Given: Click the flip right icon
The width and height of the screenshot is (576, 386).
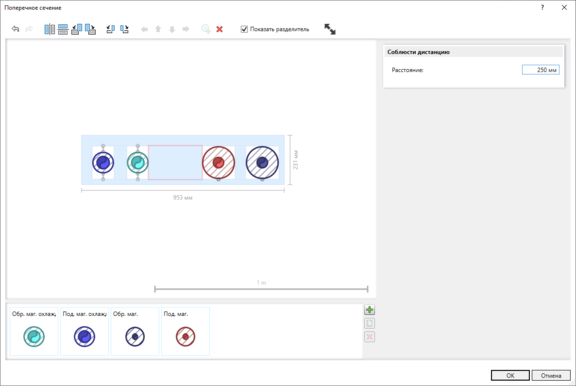Looking at the screenshot, I should tap(125, 29).
